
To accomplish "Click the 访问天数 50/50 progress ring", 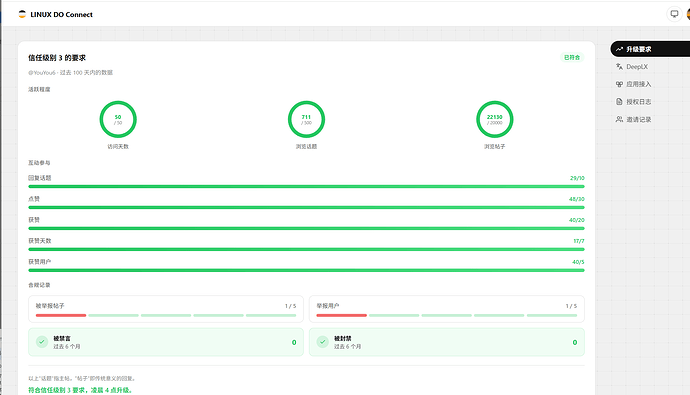I will tap(118, 119).
